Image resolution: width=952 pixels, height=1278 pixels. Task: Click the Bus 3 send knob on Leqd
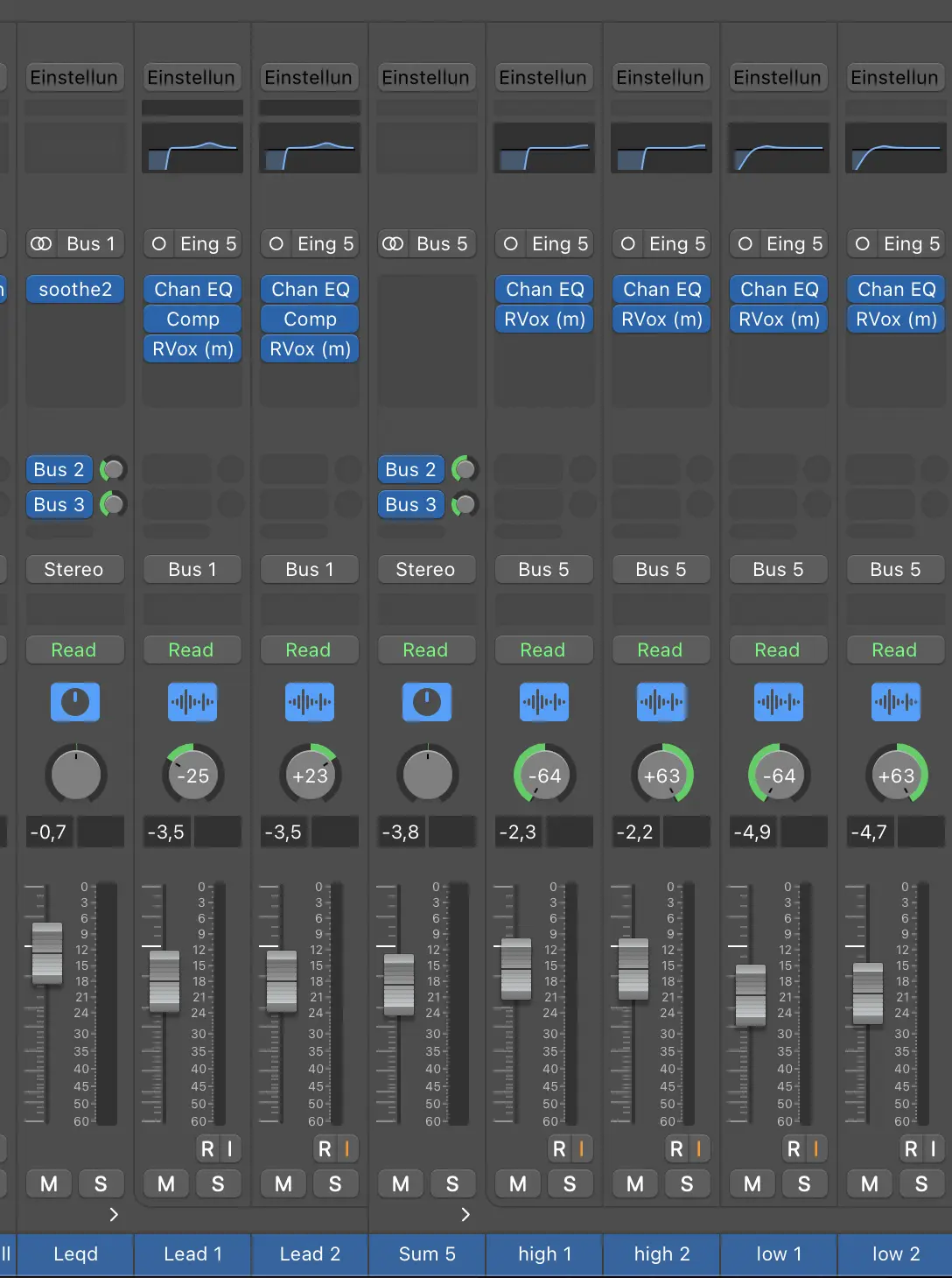click(113, 504)
